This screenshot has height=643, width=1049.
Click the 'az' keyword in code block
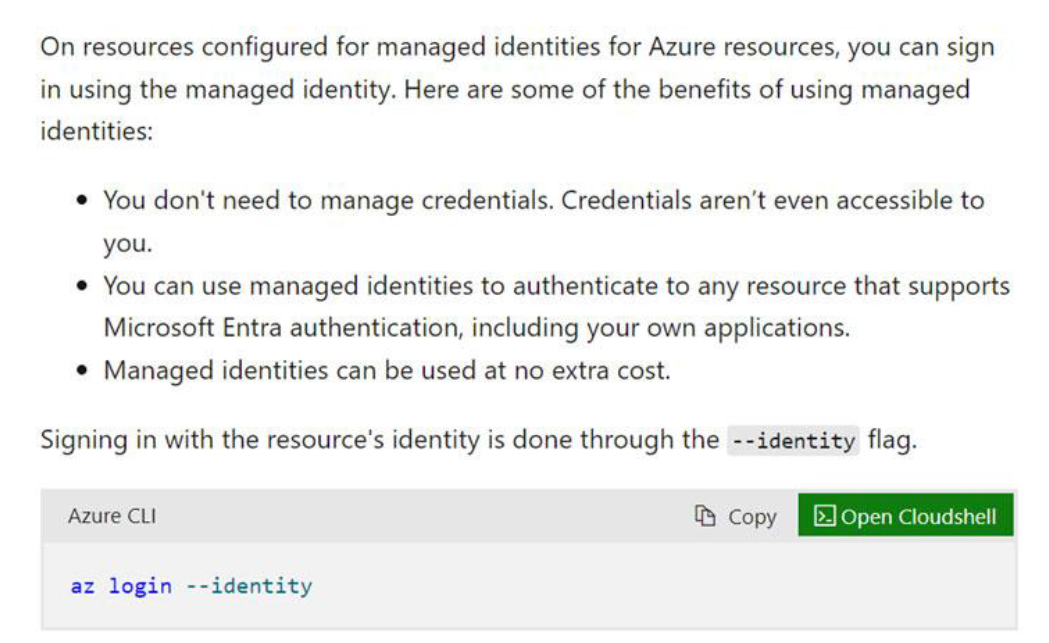[81, 586]
